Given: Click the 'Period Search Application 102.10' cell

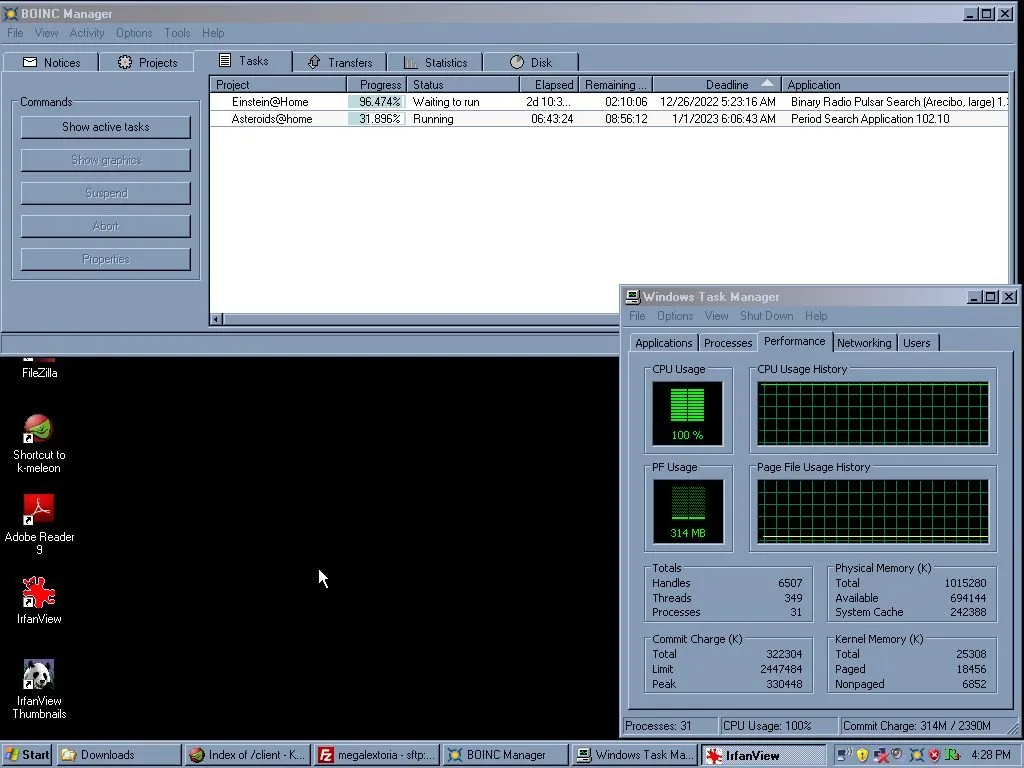Looking at the screenshot, I should pos(870,119).
